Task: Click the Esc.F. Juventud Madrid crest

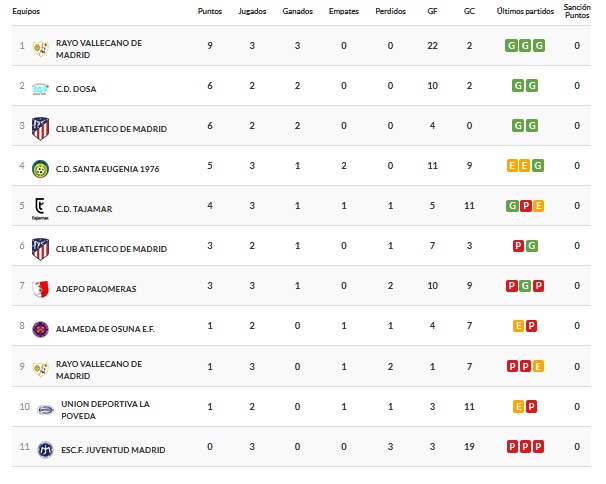Action: click(44, 449)
